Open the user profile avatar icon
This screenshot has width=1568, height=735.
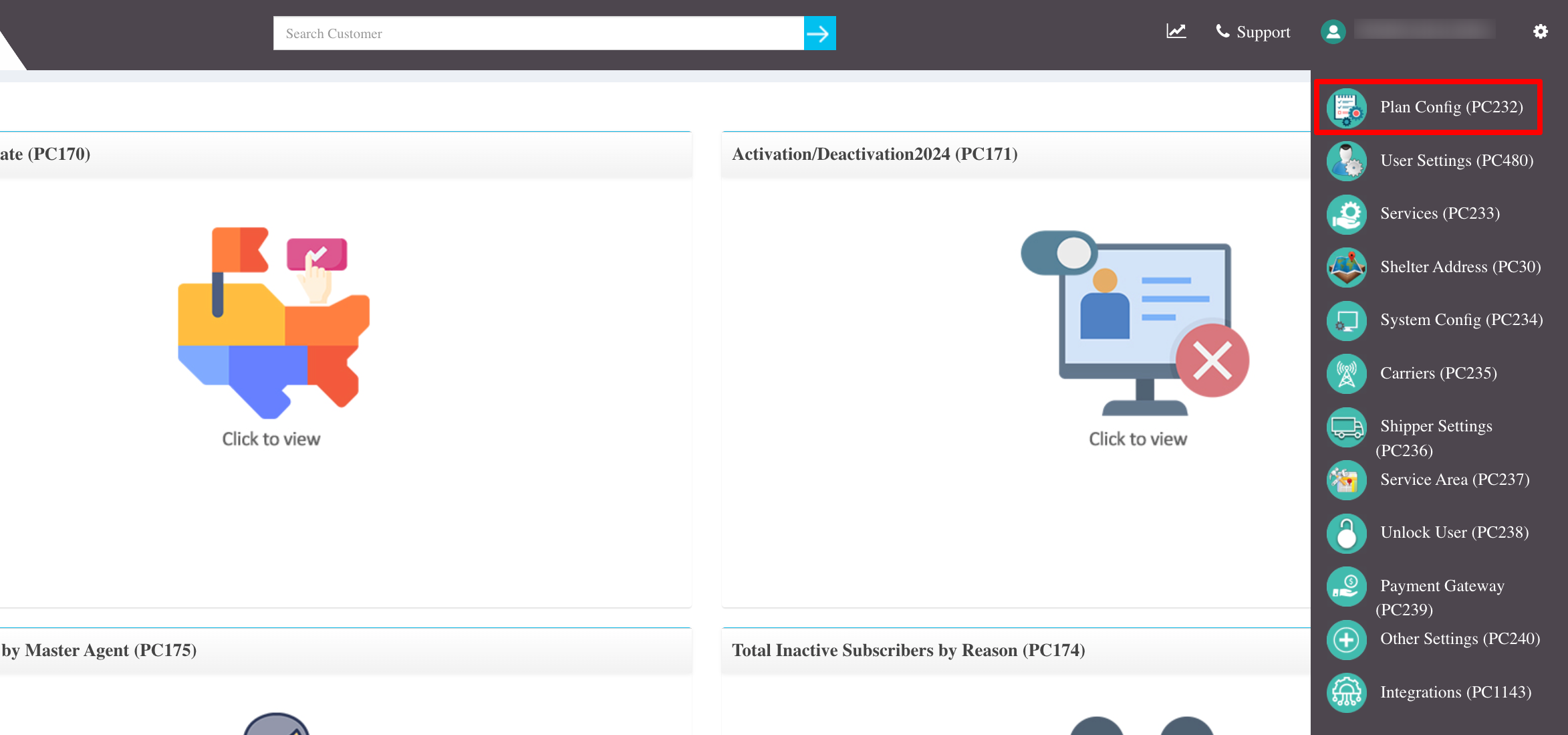1333,31
